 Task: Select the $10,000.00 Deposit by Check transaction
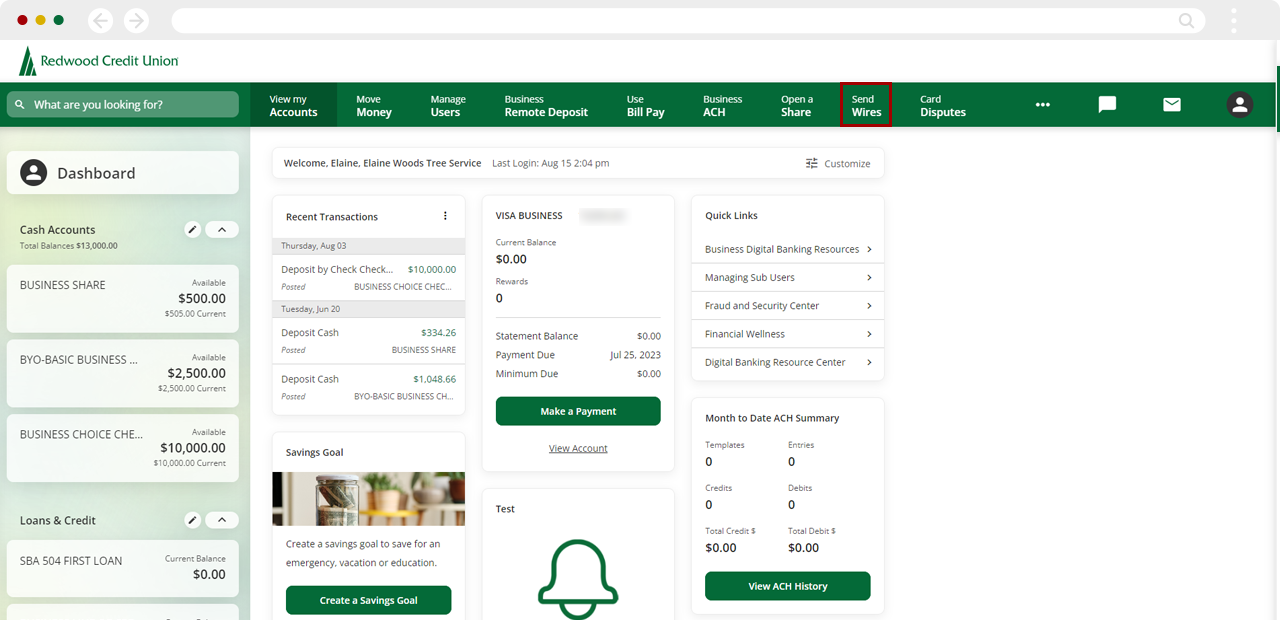coord(368,277)
